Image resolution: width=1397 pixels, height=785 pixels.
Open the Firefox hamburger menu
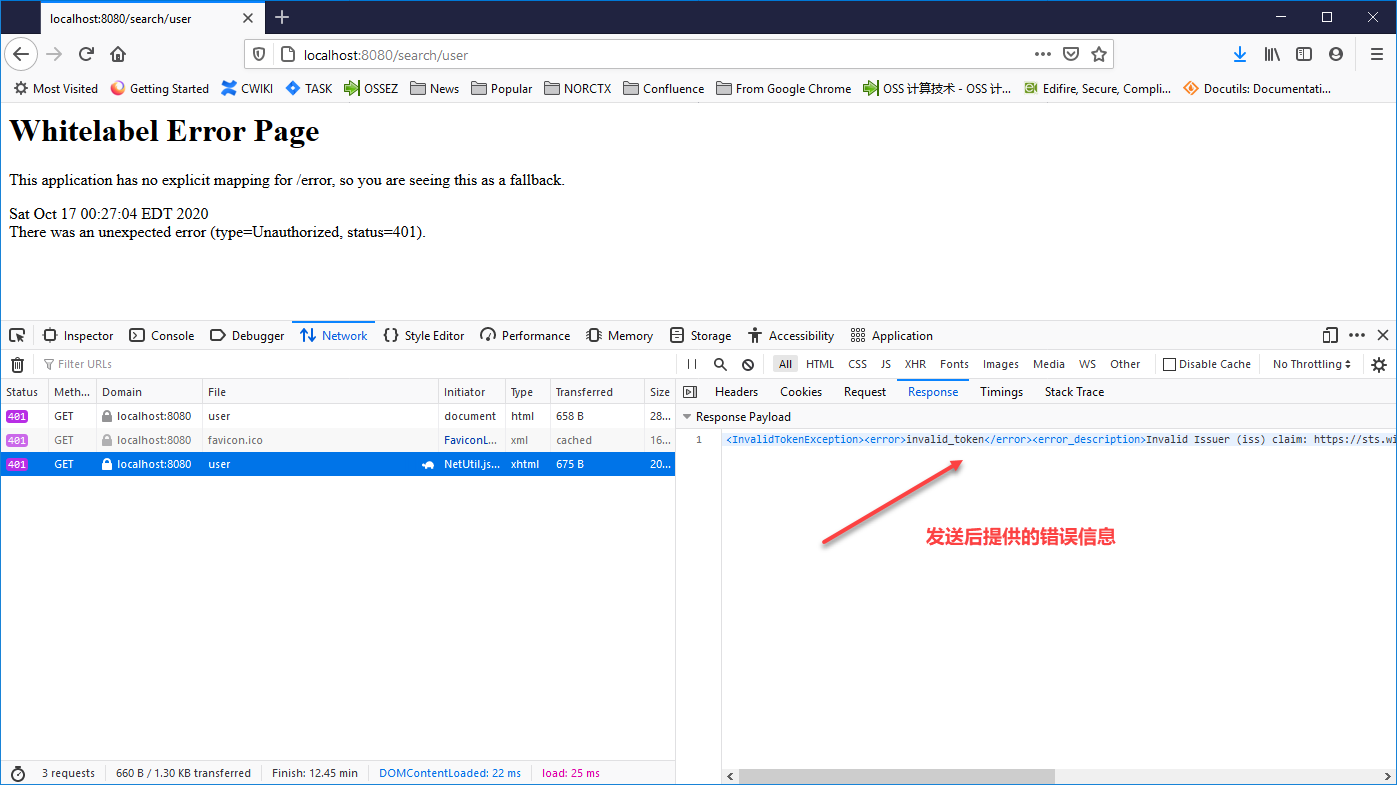(x=1376, y=54)
